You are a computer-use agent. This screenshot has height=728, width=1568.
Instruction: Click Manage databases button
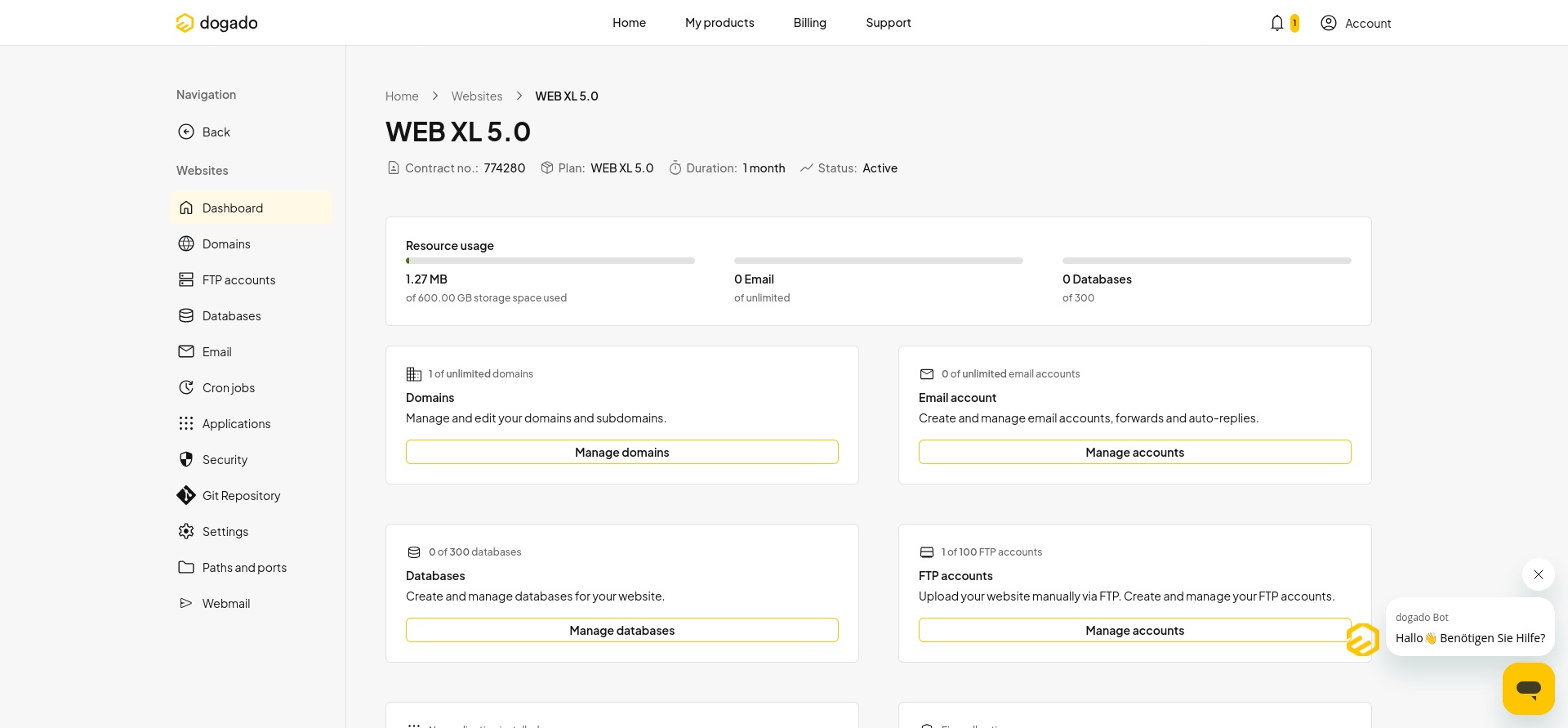[x=622, y=630]
